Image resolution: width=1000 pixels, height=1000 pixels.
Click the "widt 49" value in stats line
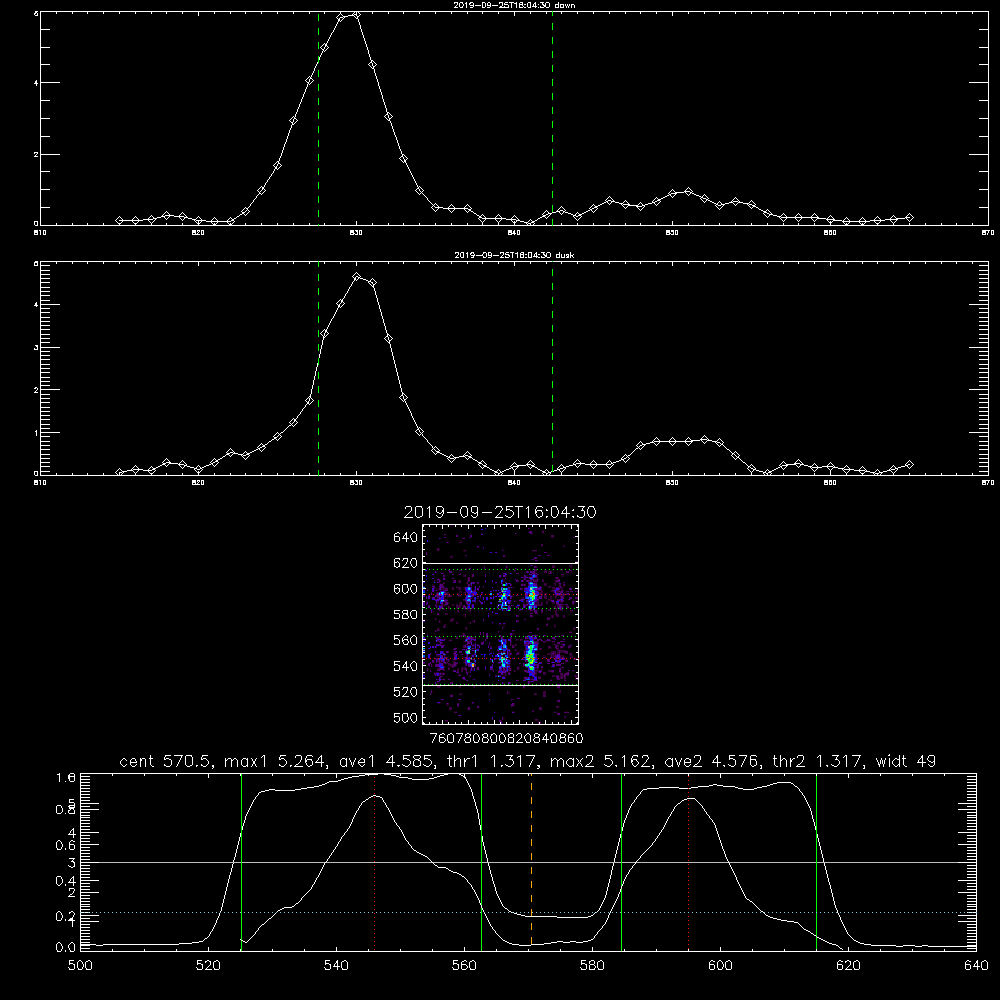click(906, 761)
